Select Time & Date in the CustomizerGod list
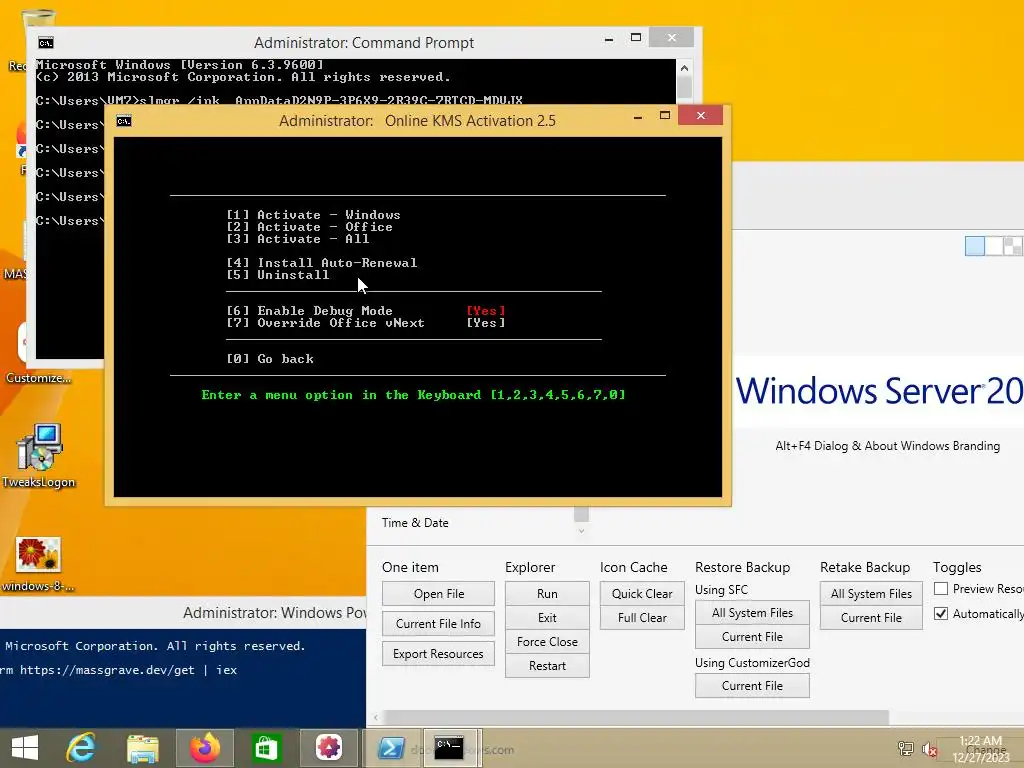Viewport: 1024px width, 768px height. tap(415, 523)
